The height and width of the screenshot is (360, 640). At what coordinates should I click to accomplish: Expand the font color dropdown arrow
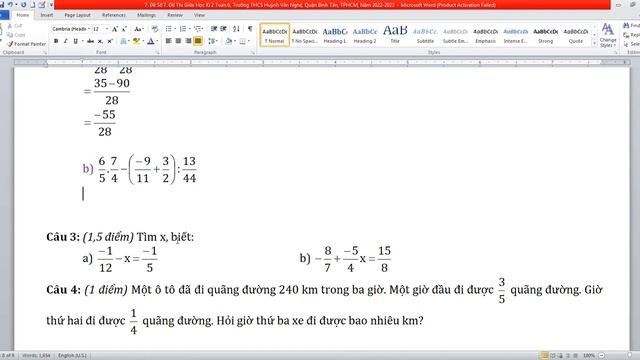coord(157,41)
